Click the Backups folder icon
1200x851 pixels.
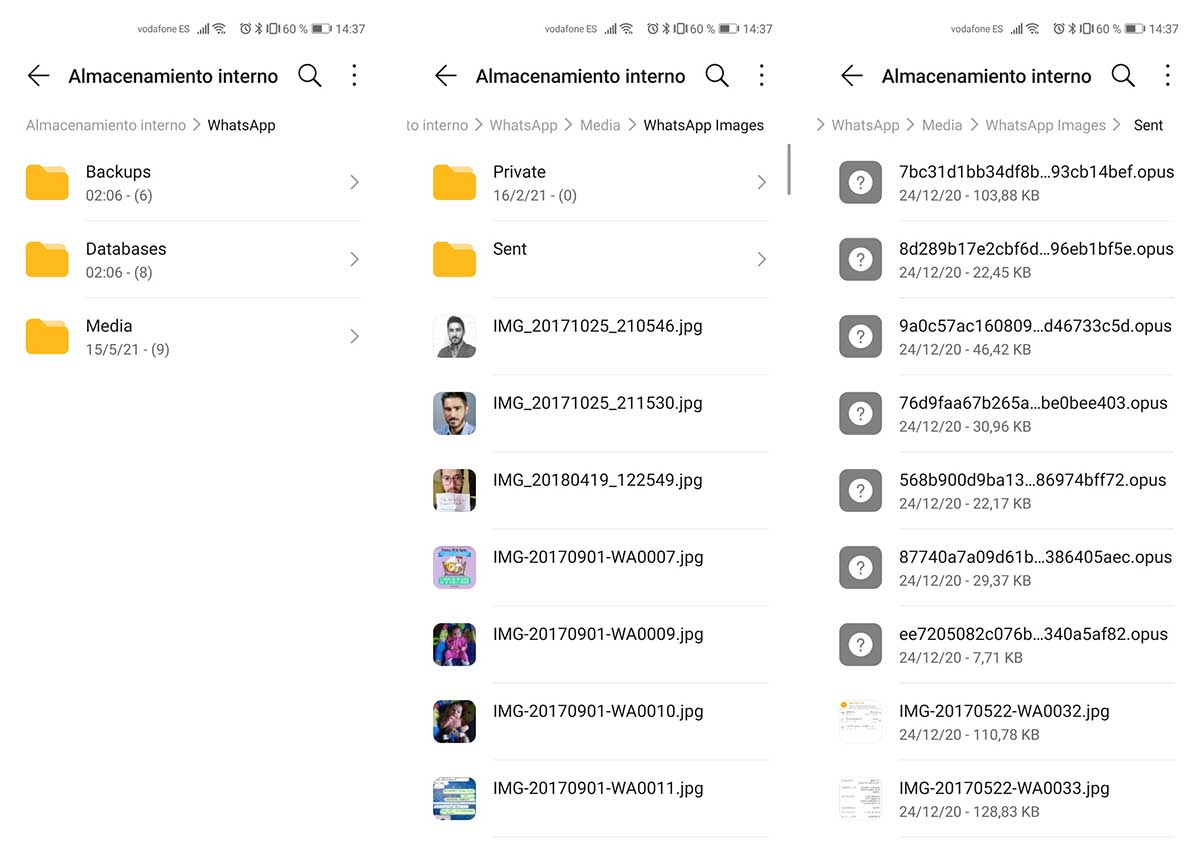pos(47,183)
